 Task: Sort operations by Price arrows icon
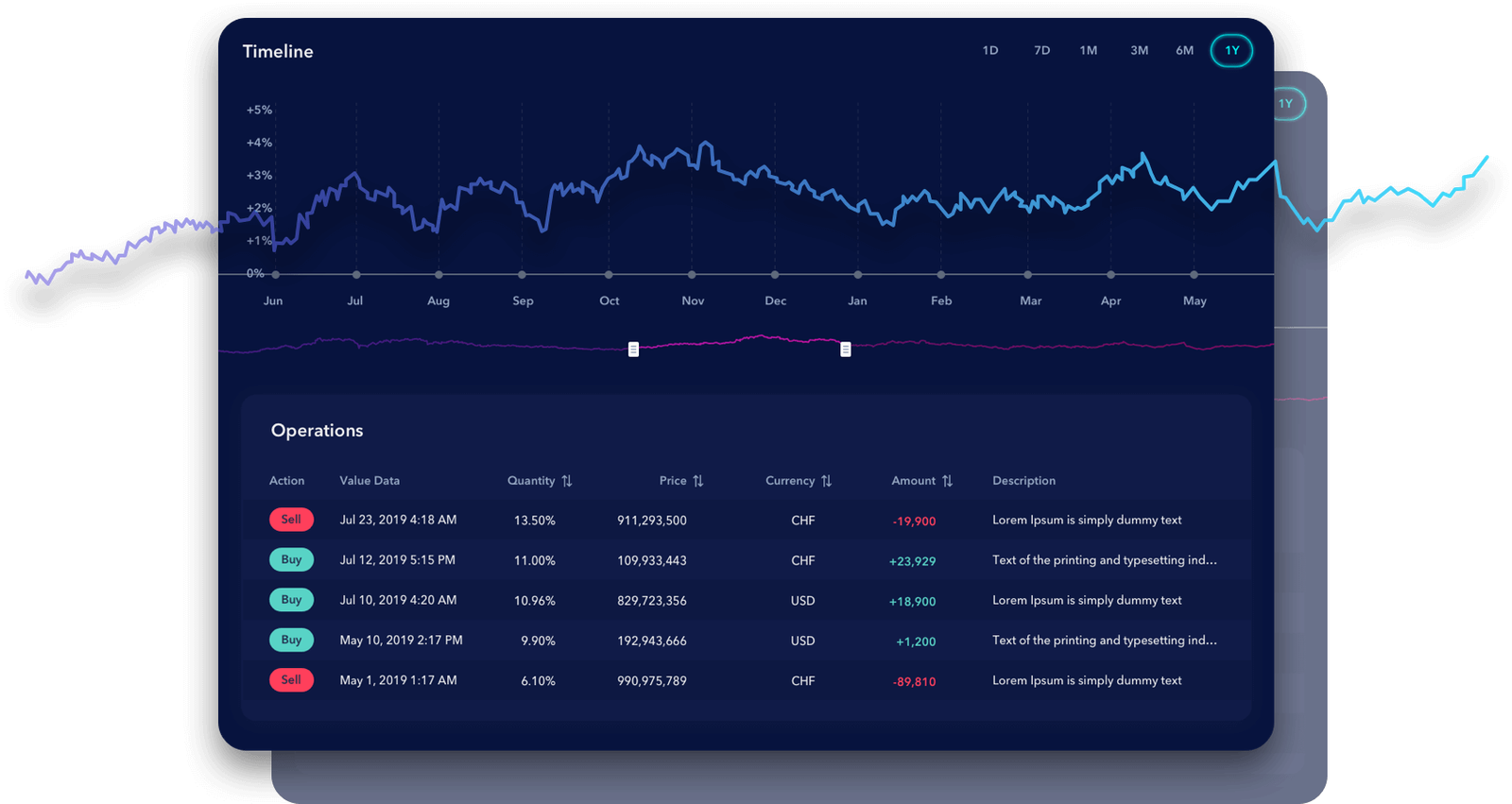[698, 481]
